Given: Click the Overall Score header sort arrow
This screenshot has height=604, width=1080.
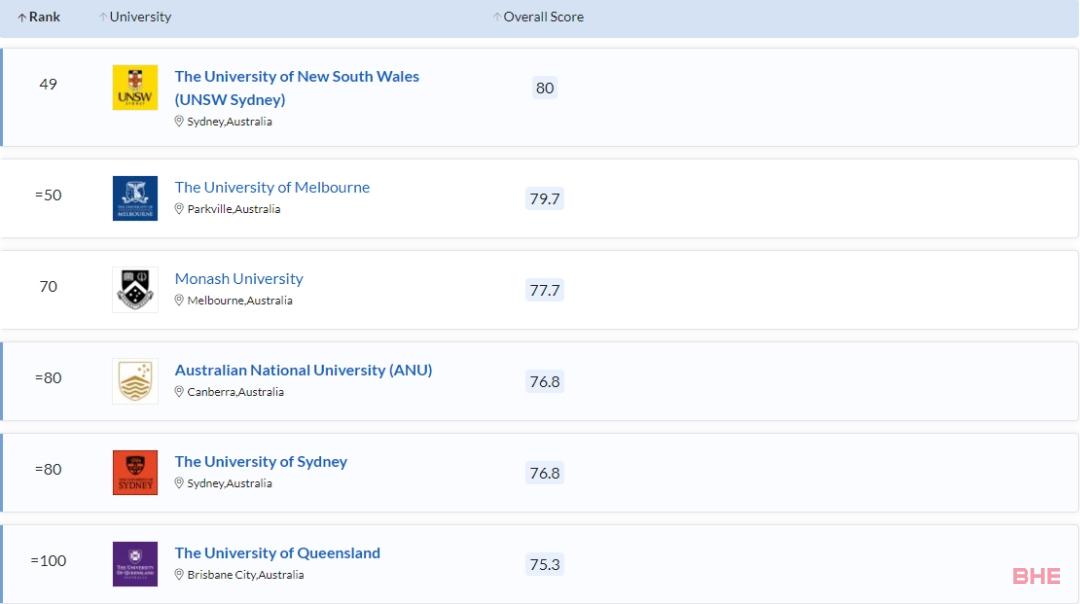Looking at the screenshot, I should click(497, 17).
